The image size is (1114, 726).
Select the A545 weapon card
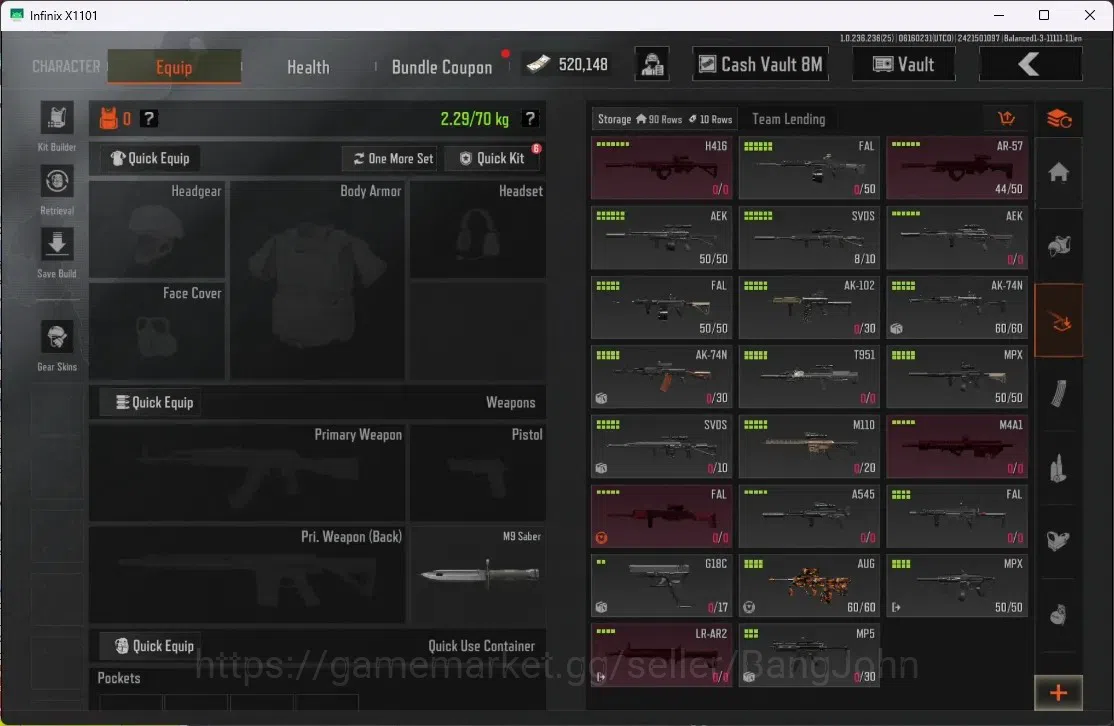pyautogui.click(x=809, y=516)
